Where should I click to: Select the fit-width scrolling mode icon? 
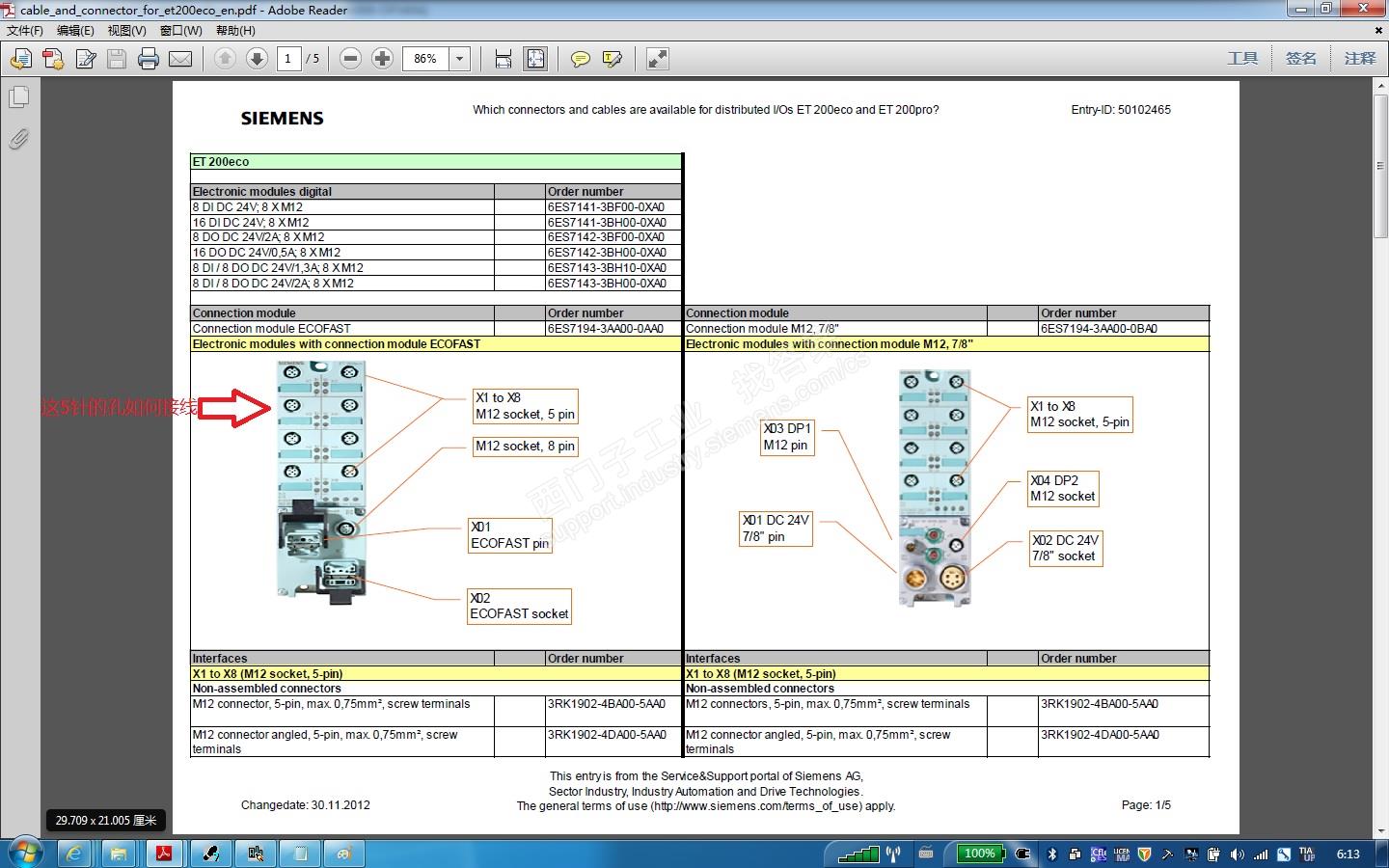coord(504,59)
